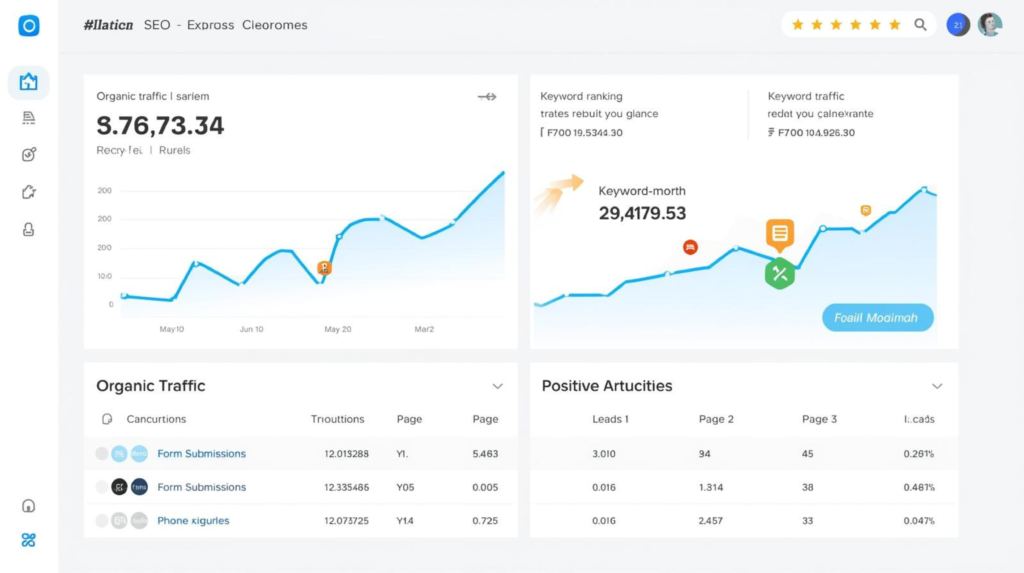Click the 0.725 cell
Image resolution: width=1024 pixels, height=573 pixels.
[x=485, y=521]
